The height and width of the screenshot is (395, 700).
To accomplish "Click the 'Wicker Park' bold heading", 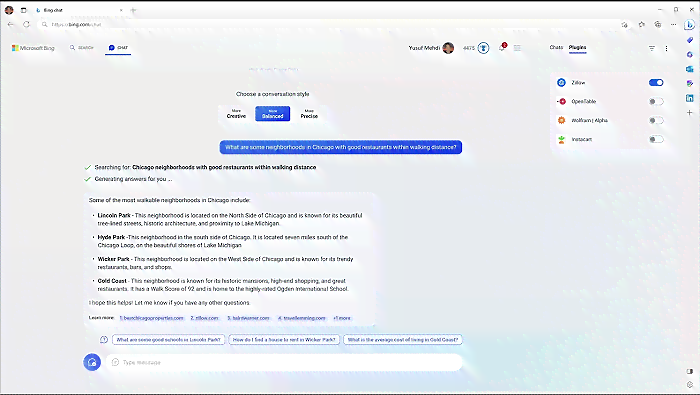I will point(113,259).
